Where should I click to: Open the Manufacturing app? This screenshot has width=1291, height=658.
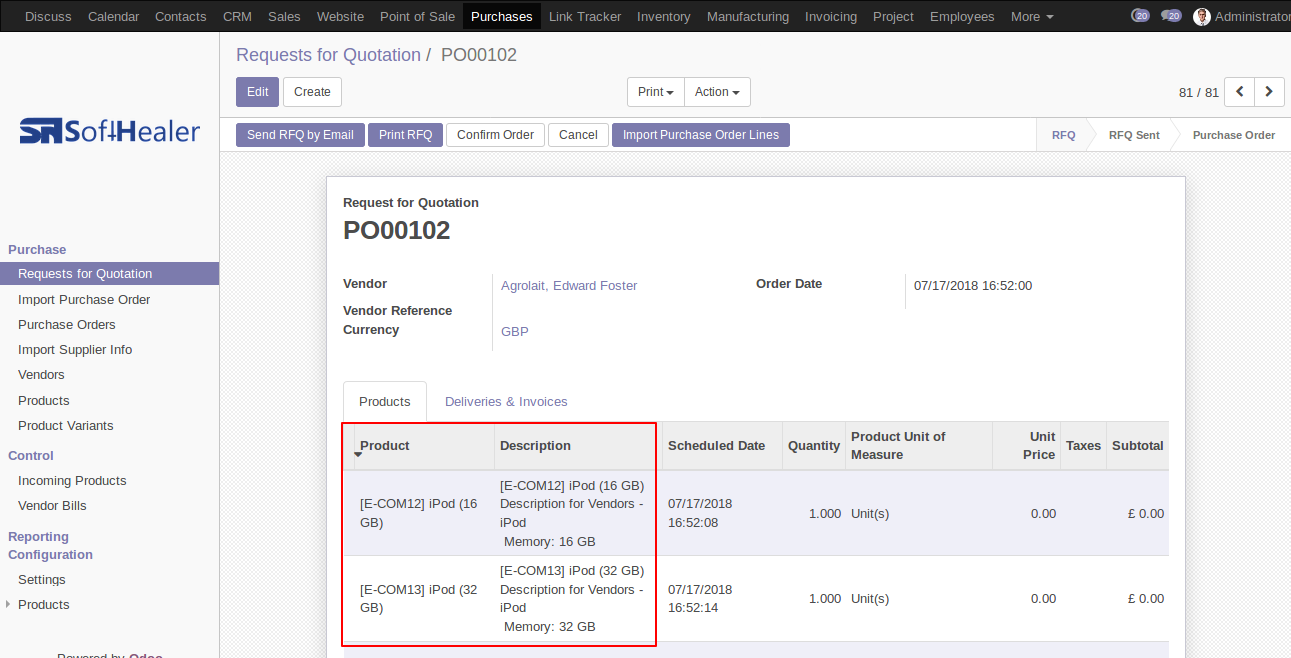[748, 16]
